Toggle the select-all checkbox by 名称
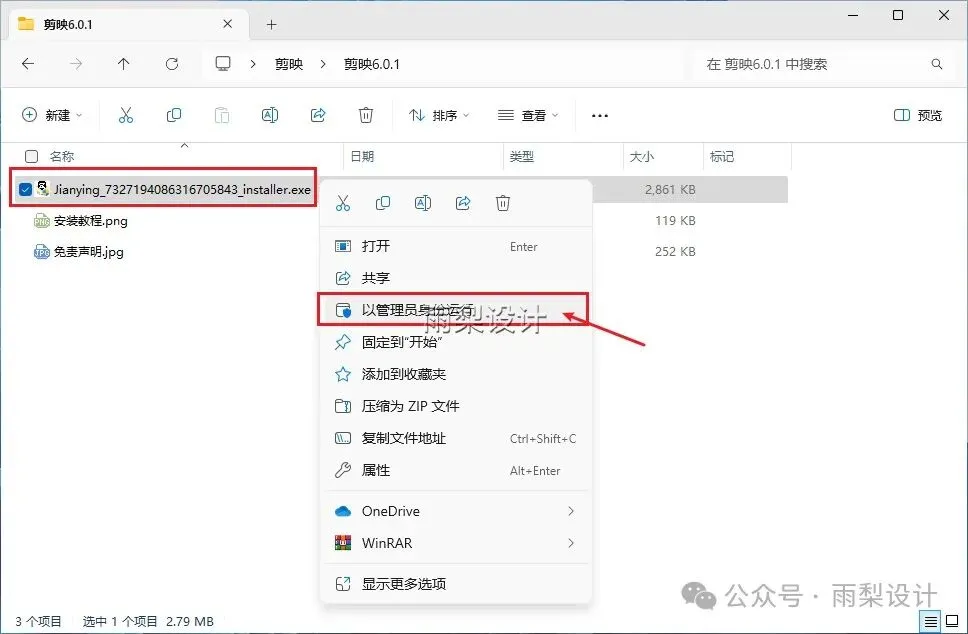 coord(31,156)
